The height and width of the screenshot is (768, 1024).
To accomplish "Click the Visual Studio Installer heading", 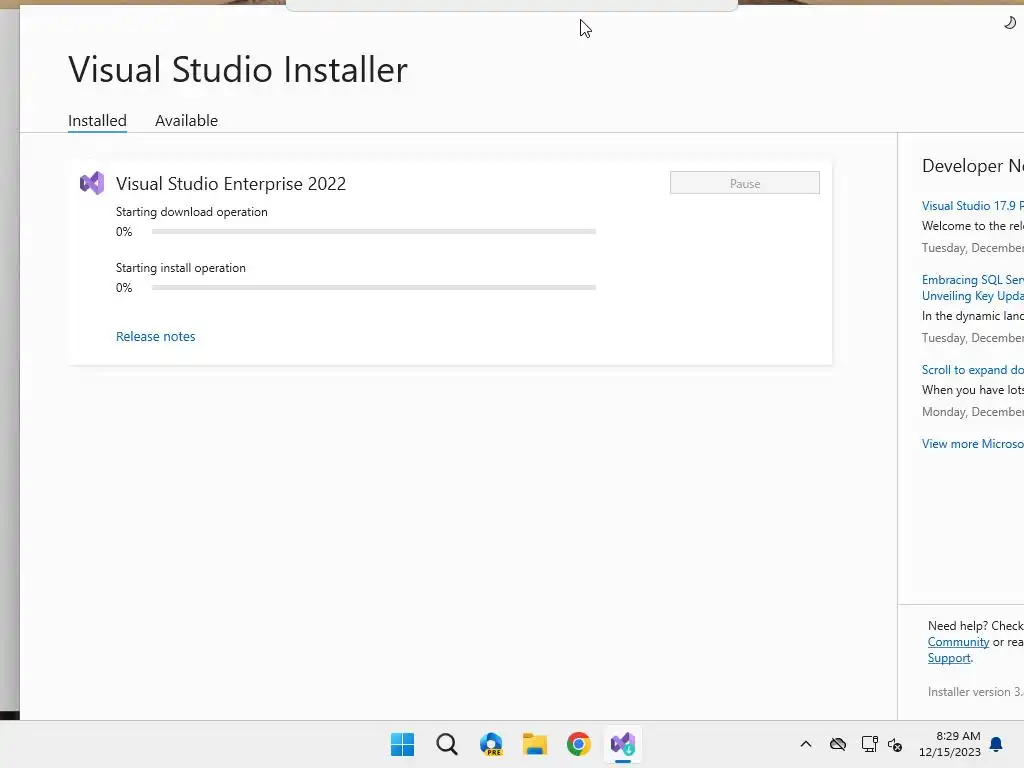I will pos(238,69).
